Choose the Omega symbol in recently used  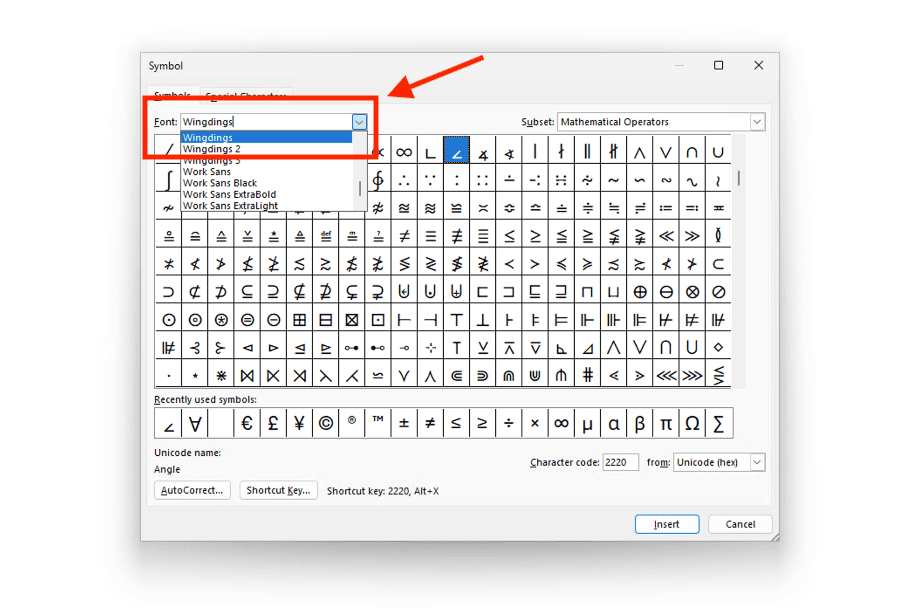tap(692, 423)
